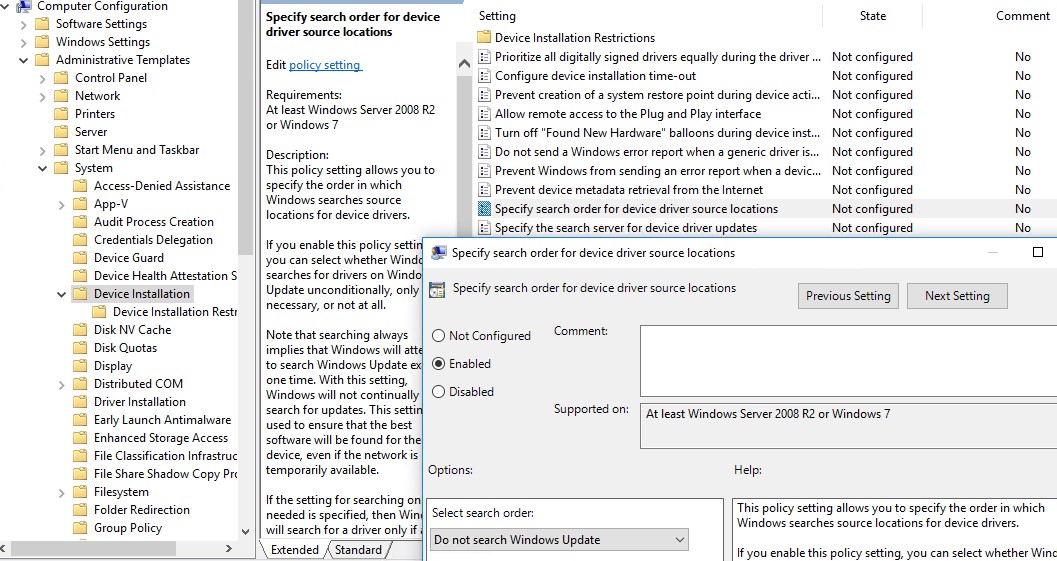1057x561 pixels.
Task: Click the Computer Configuration node icon
Action: (x=24, y=6)
